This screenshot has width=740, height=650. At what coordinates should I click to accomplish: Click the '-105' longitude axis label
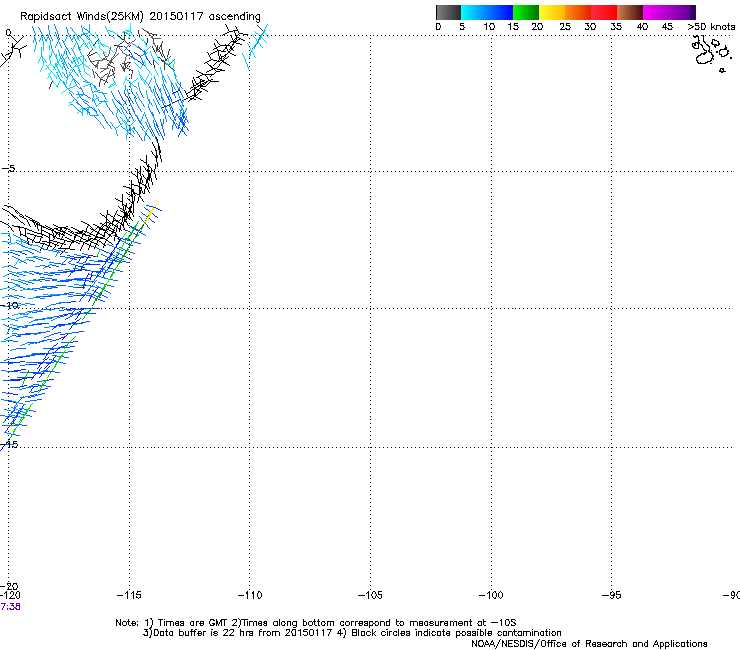tap(370, 595)
